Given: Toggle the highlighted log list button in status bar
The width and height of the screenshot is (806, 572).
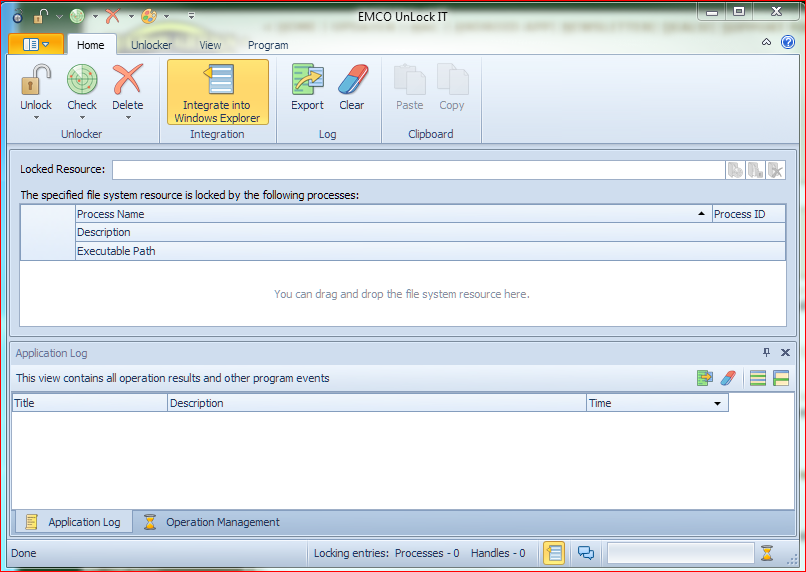Looking at the screenshot, I should [x=554, y=553].
